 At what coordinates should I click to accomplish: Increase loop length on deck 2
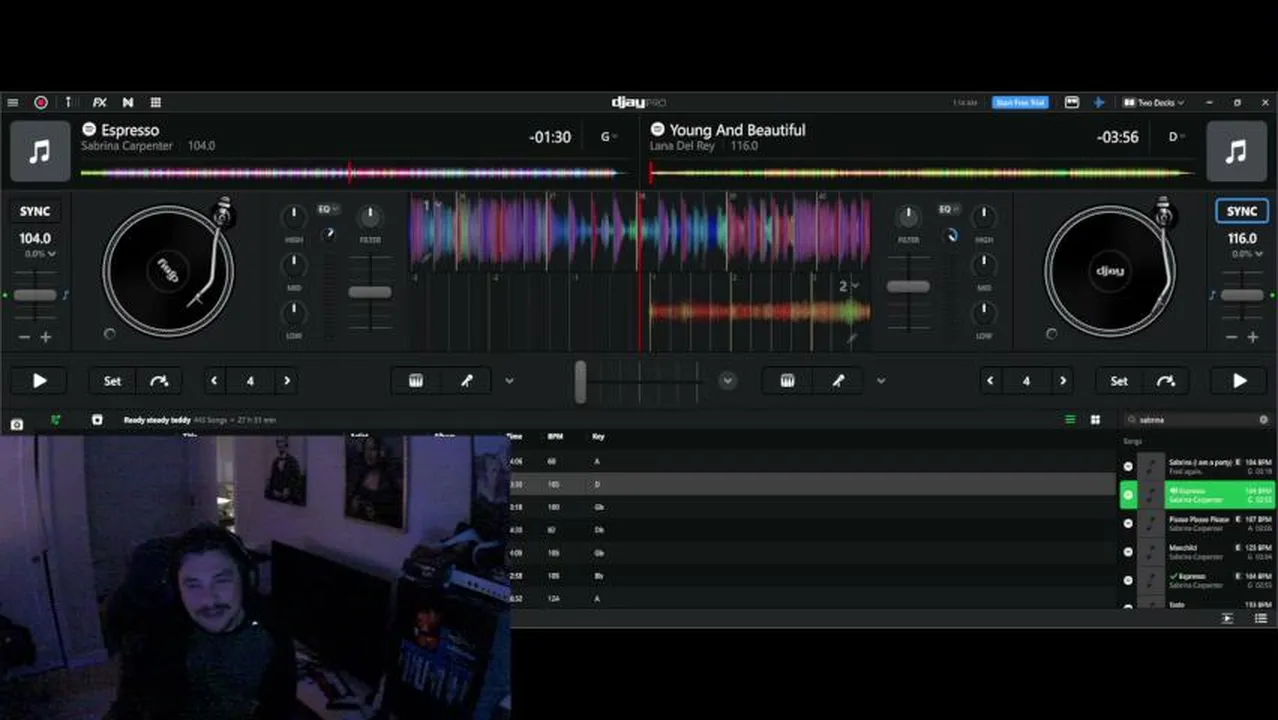tap(1063, 381)
